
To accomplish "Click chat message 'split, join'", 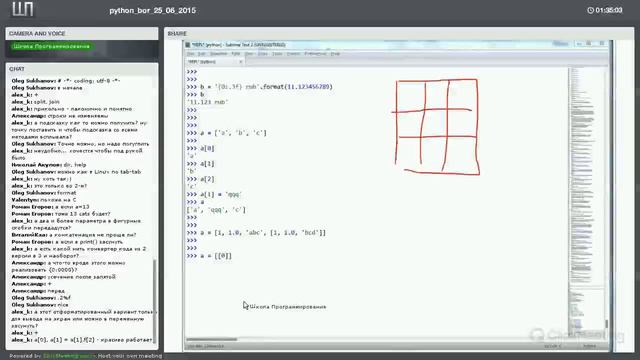I will 36,102.
